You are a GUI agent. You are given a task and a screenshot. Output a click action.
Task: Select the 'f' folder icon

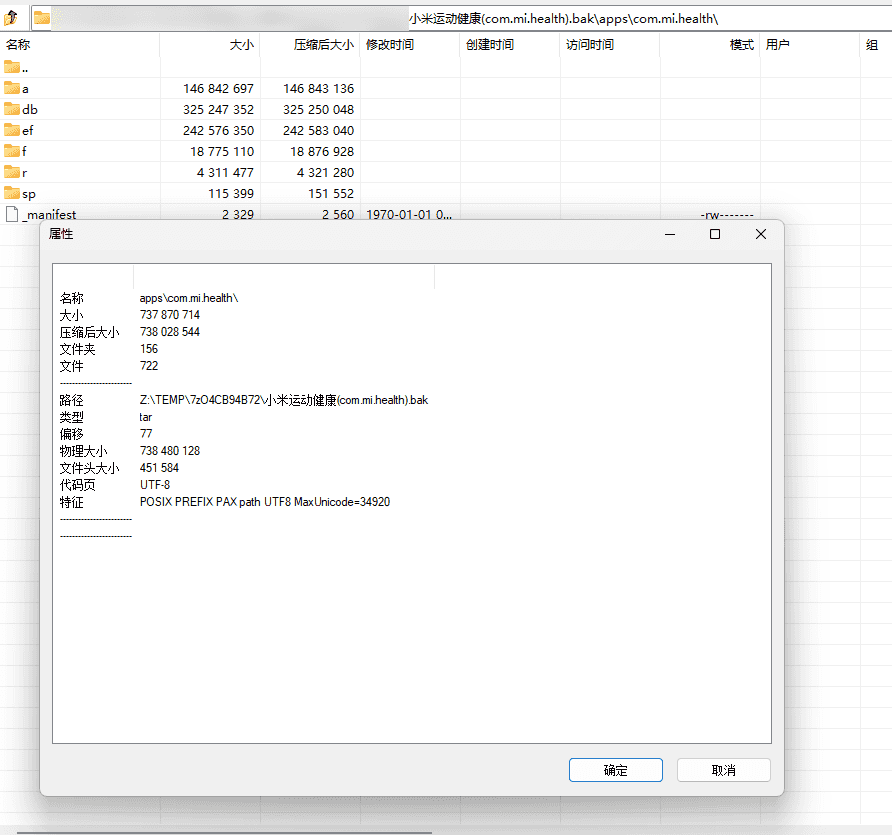point(12,151)
